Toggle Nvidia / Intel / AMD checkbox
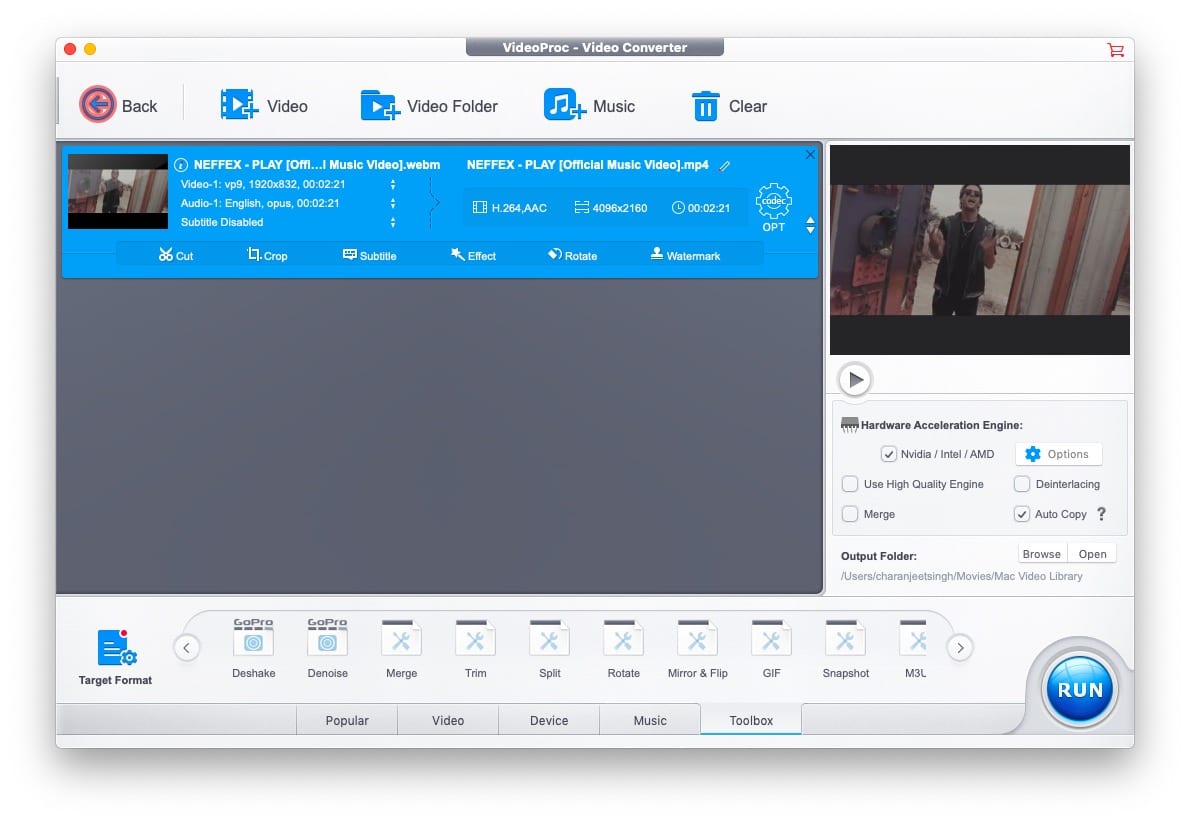The width and height of the screenshot is (1190, 822). coord(888,454)
